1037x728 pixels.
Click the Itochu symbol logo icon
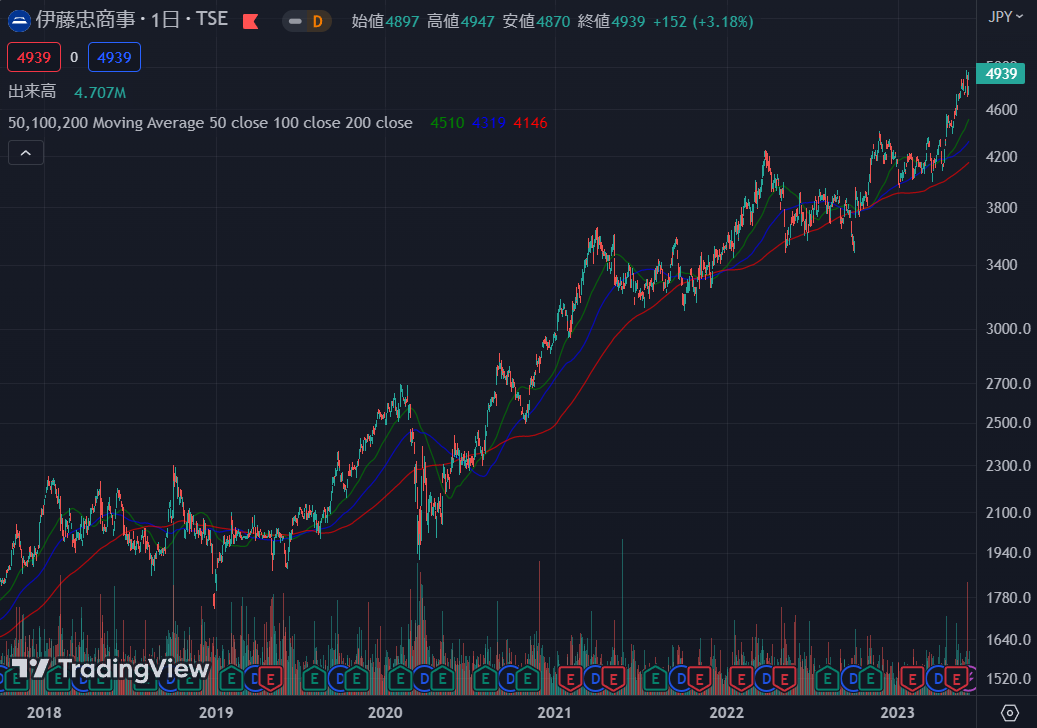[19, 20]
